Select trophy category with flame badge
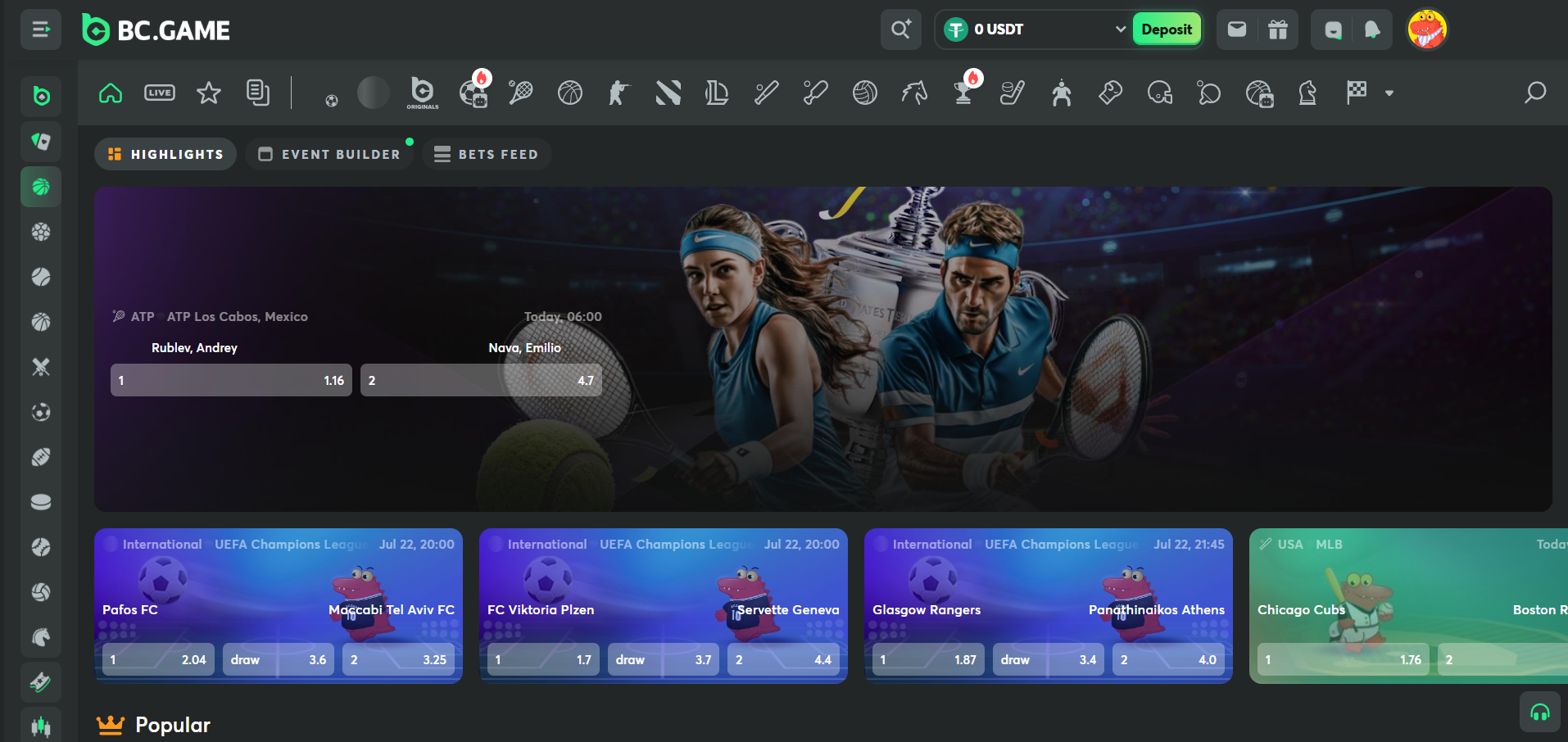The height and width of the screenshot is (742, 1568). pos(964,93)
